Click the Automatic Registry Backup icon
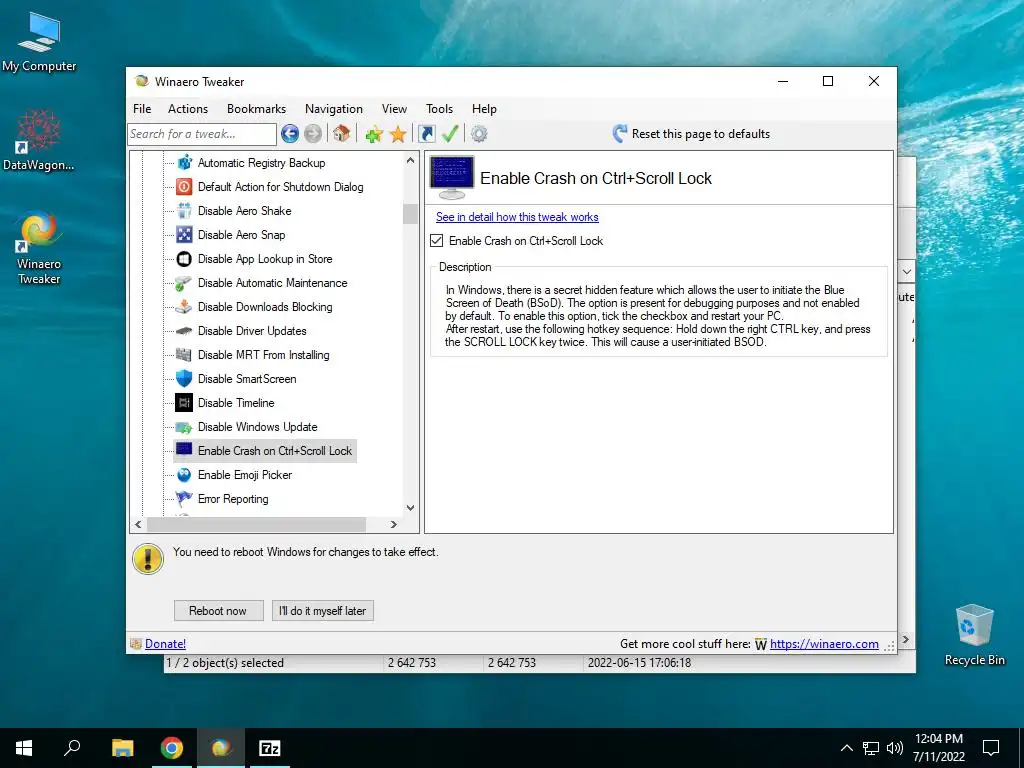The height and width of the screenshot is (768, 1024). pos(184,163)
